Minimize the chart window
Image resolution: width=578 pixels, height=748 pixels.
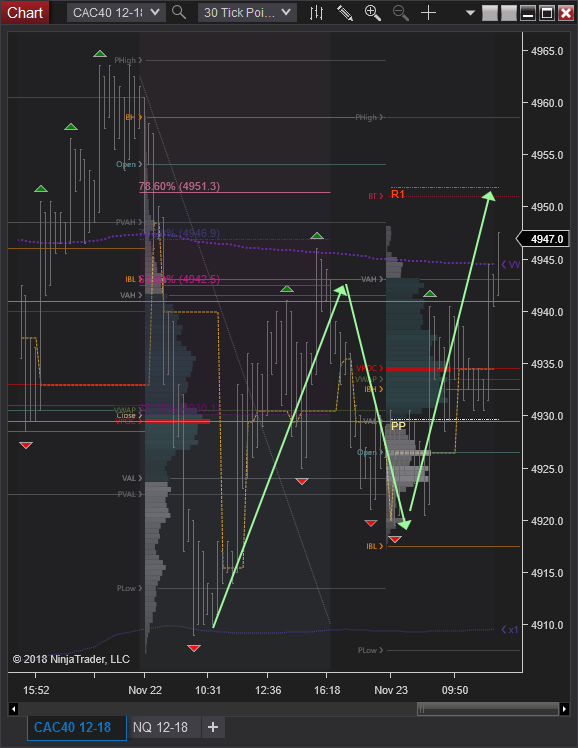527,13
